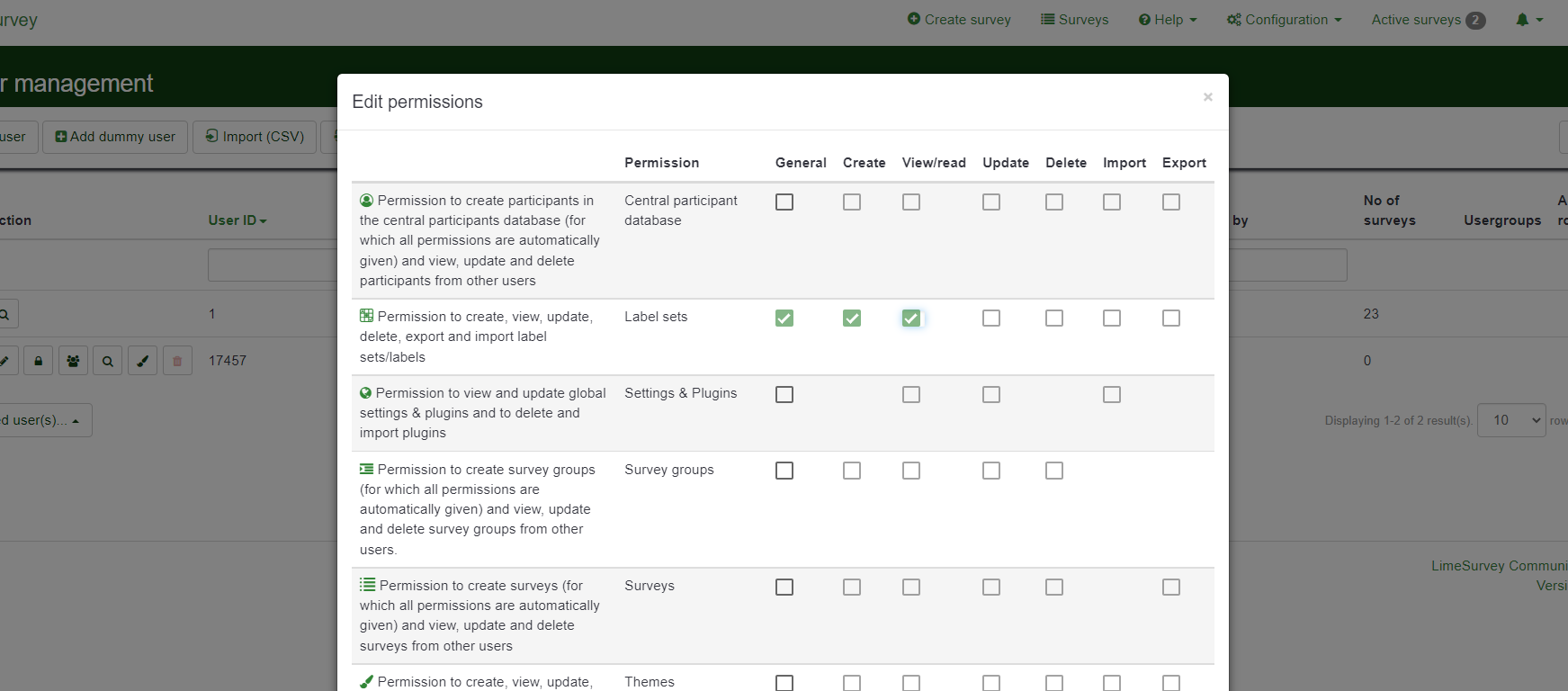
Task: Click the user roles group icon
Action: coord(73,361)
